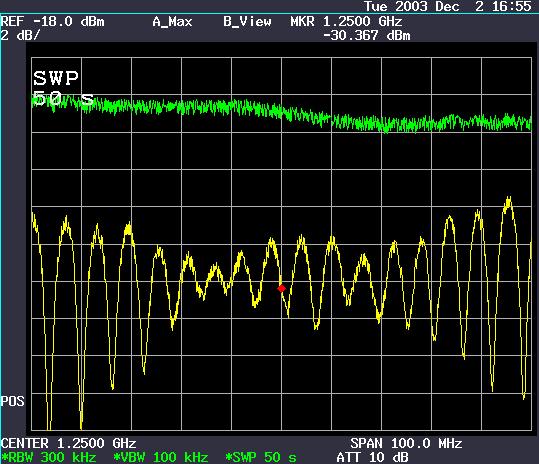Click the green max-hold trace
539x464 pixels.
(281, 112)
